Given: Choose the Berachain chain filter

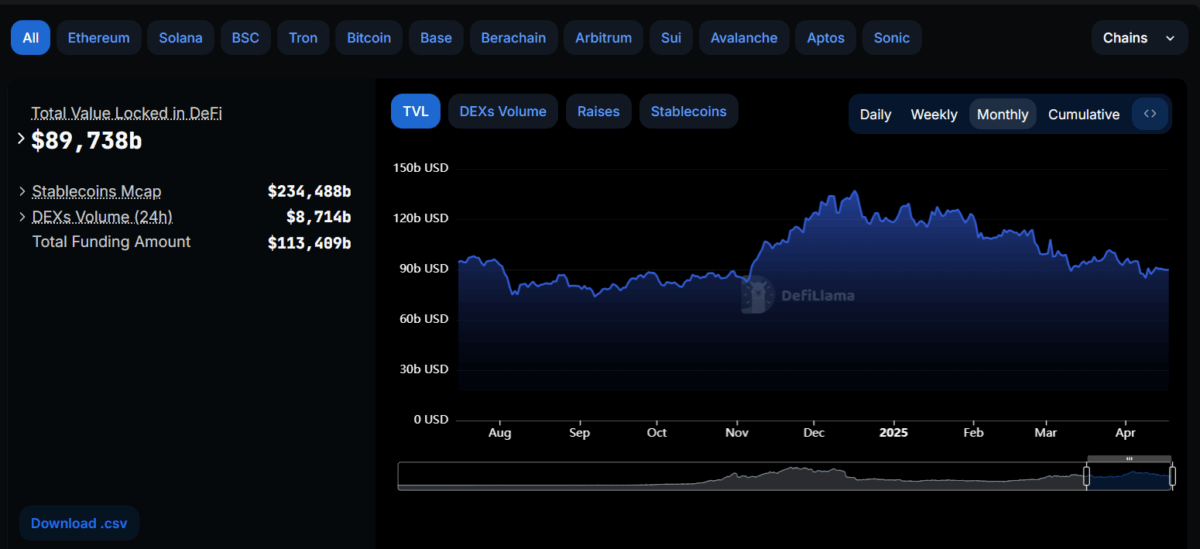Looking at the screenshot, I should click(x=513, y=38).
